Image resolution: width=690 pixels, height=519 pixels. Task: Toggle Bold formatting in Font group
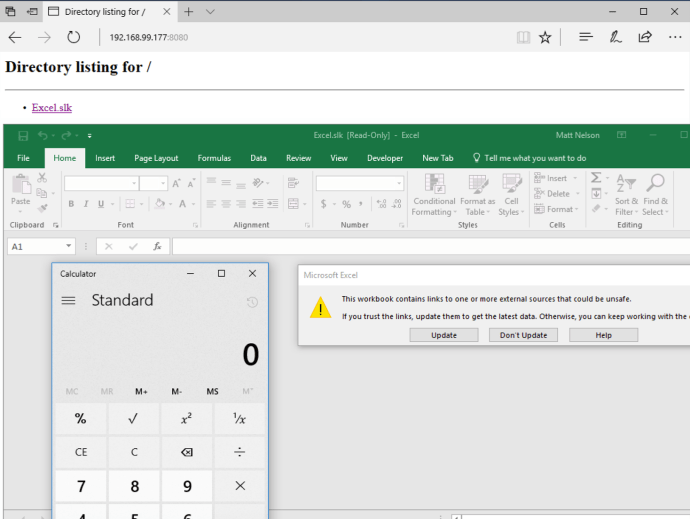click(x=71, y=204)
